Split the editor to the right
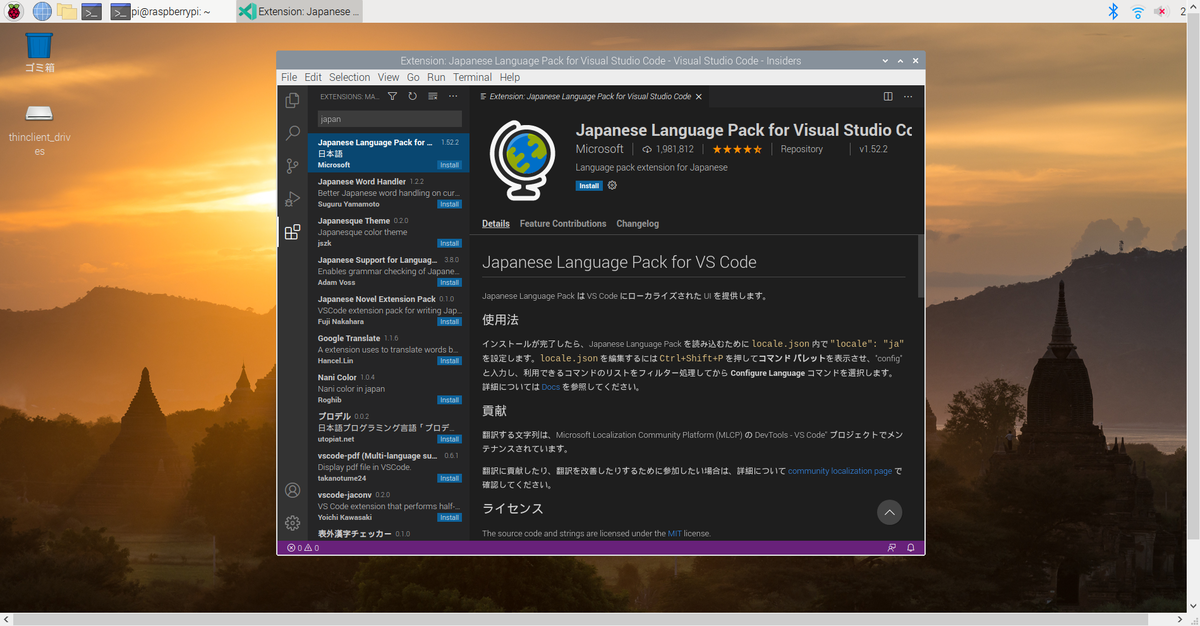 tap(888, 97)
